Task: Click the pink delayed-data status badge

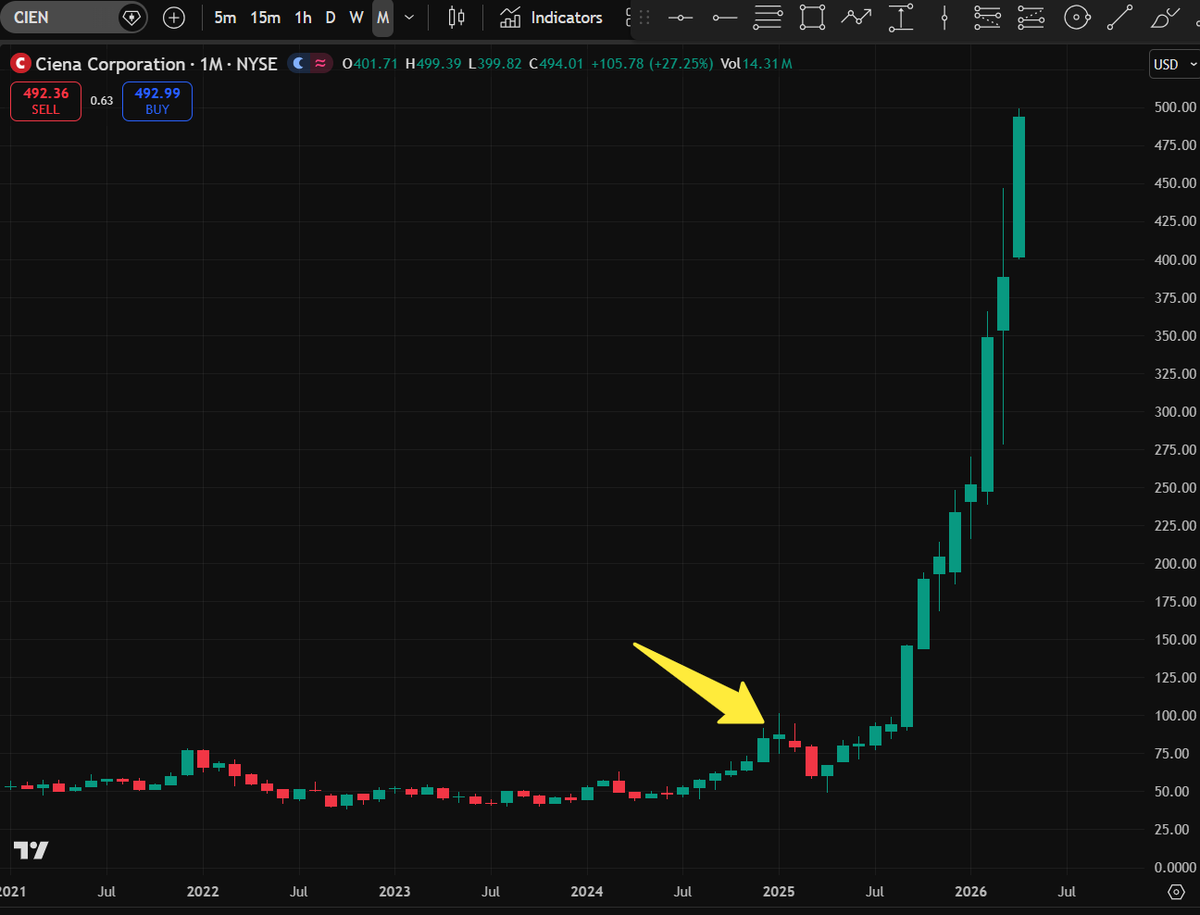Action: click(x=320, y=63)
